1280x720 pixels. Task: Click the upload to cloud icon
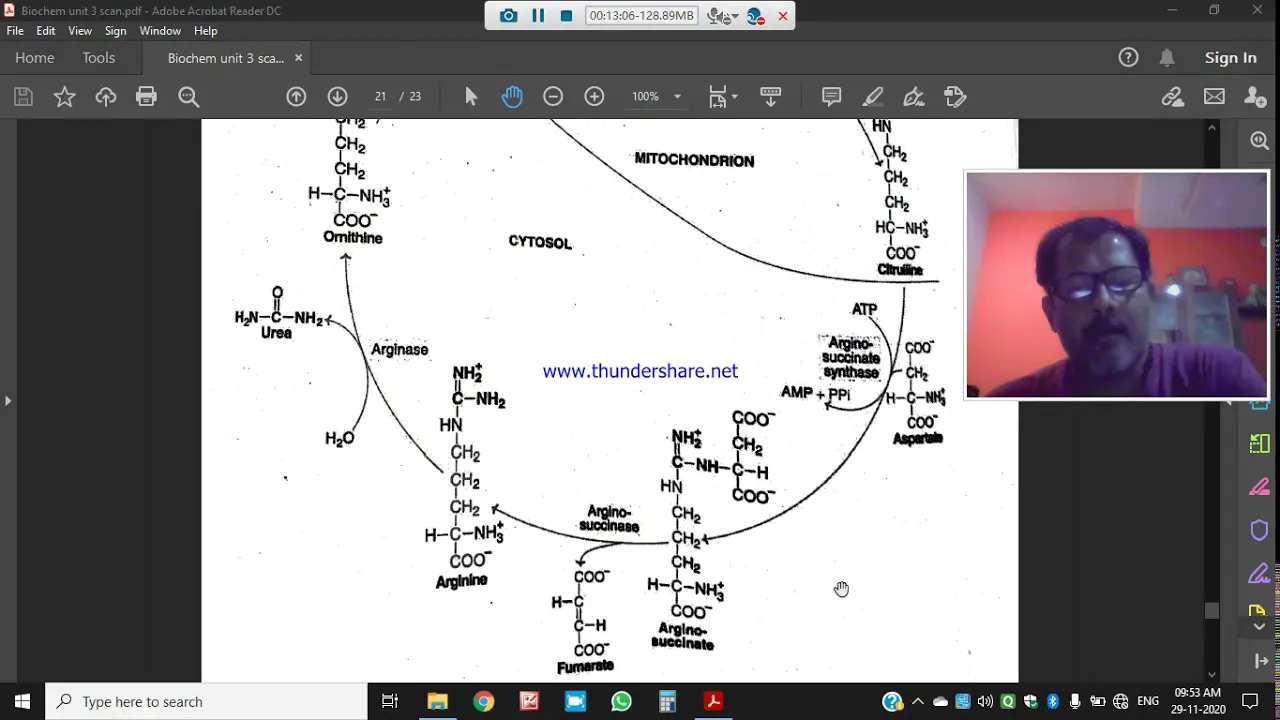(x=106, y=97)
